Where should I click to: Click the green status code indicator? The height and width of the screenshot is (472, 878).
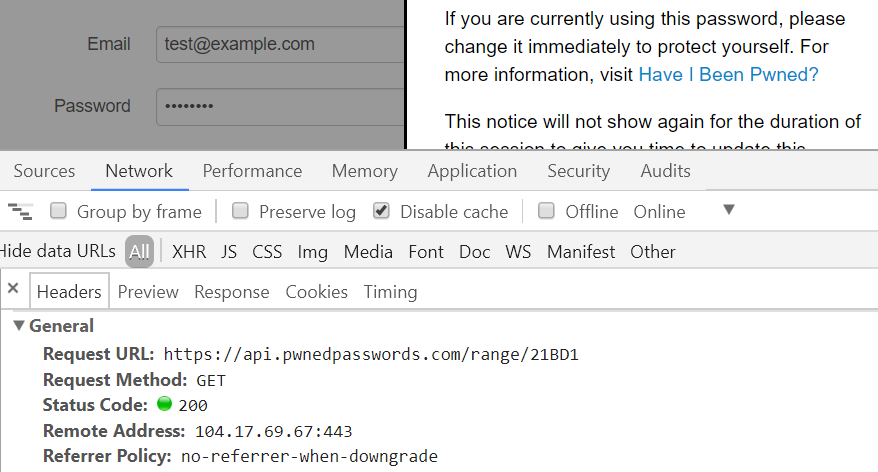(165, 404)
